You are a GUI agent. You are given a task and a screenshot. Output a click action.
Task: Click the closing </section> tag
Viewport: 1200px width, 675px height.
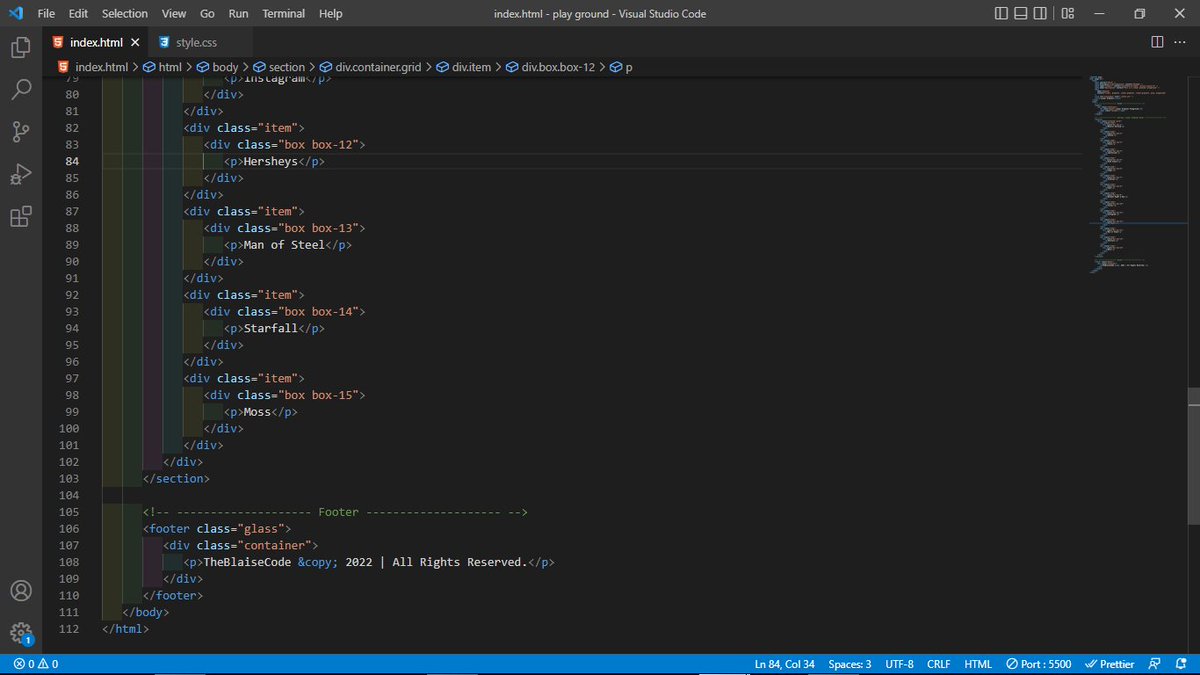point(176,478)
